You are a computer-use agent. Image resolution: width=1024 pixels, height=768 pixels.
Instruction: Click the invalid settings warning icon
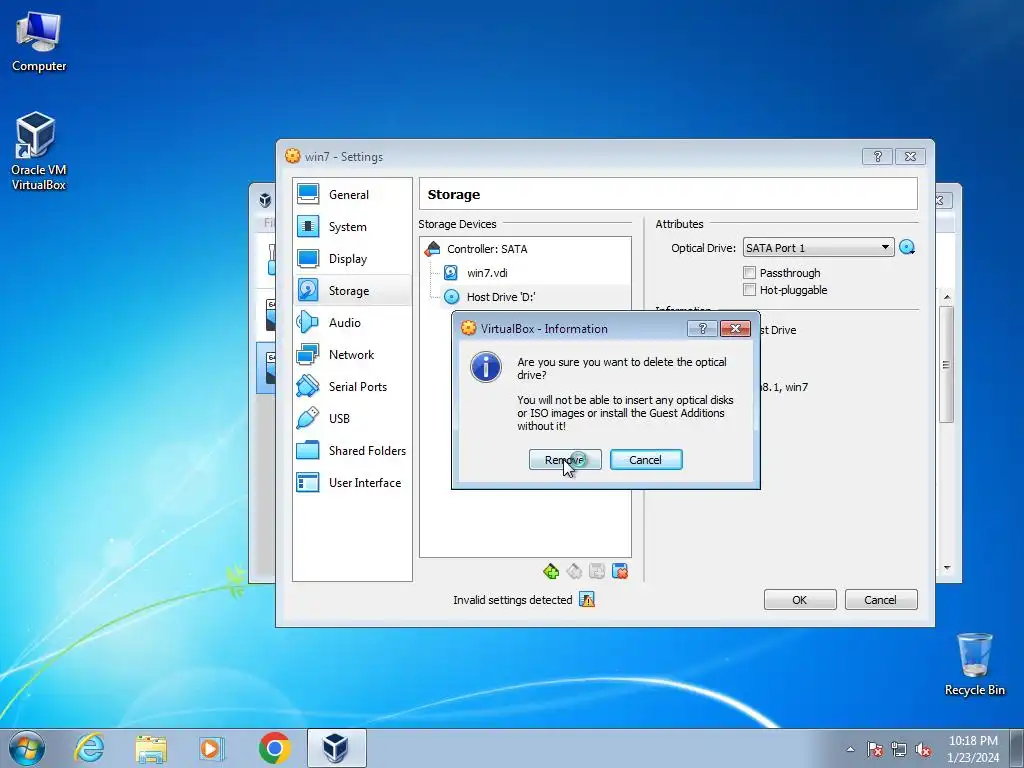[x=587, y=600]
